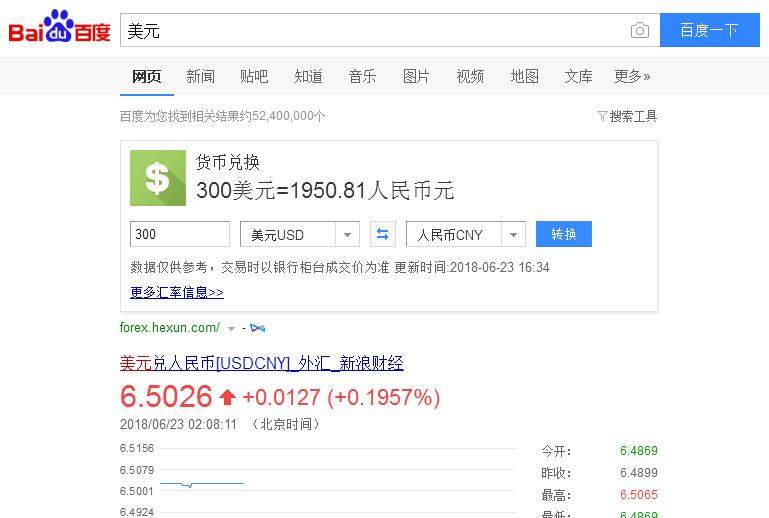Viewport: 769px width, 518px height.
Task: Switch to the 知道 tab
Action: pyautogui.click(x=308, y=77)
